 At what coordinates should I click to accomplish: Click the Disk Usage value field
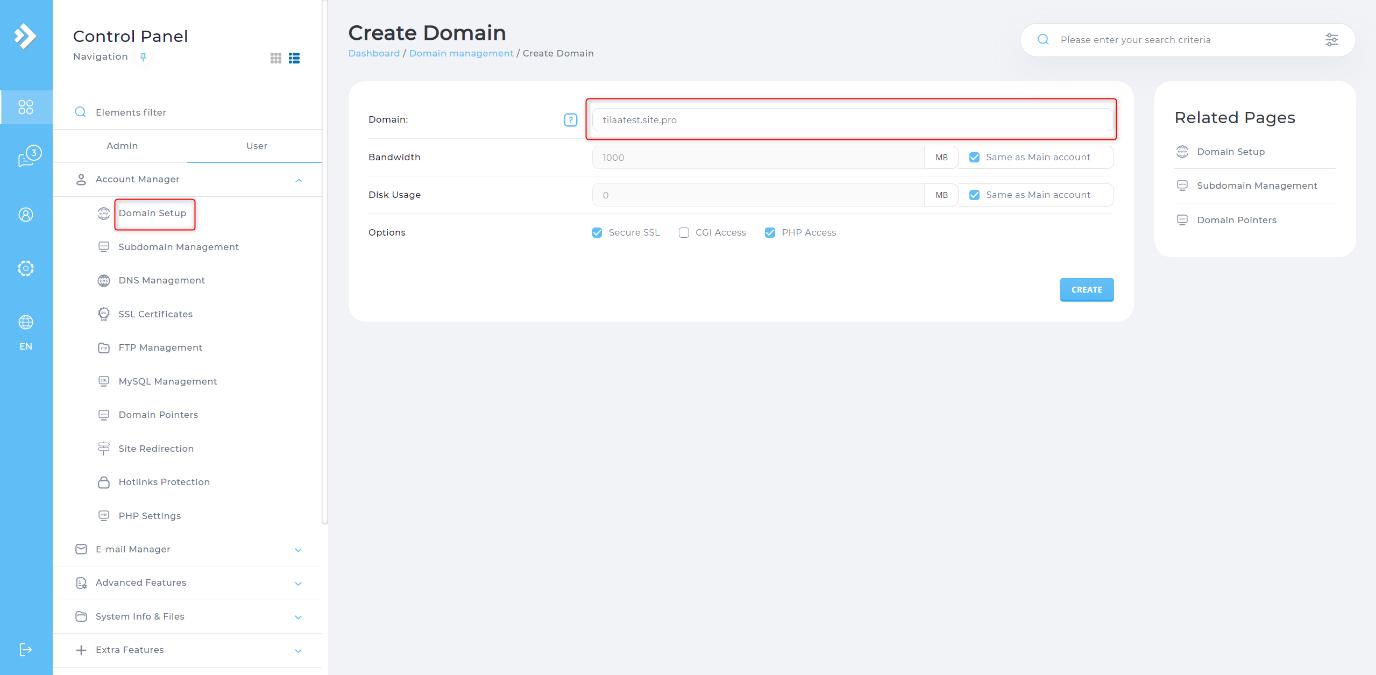pos(758,195)
